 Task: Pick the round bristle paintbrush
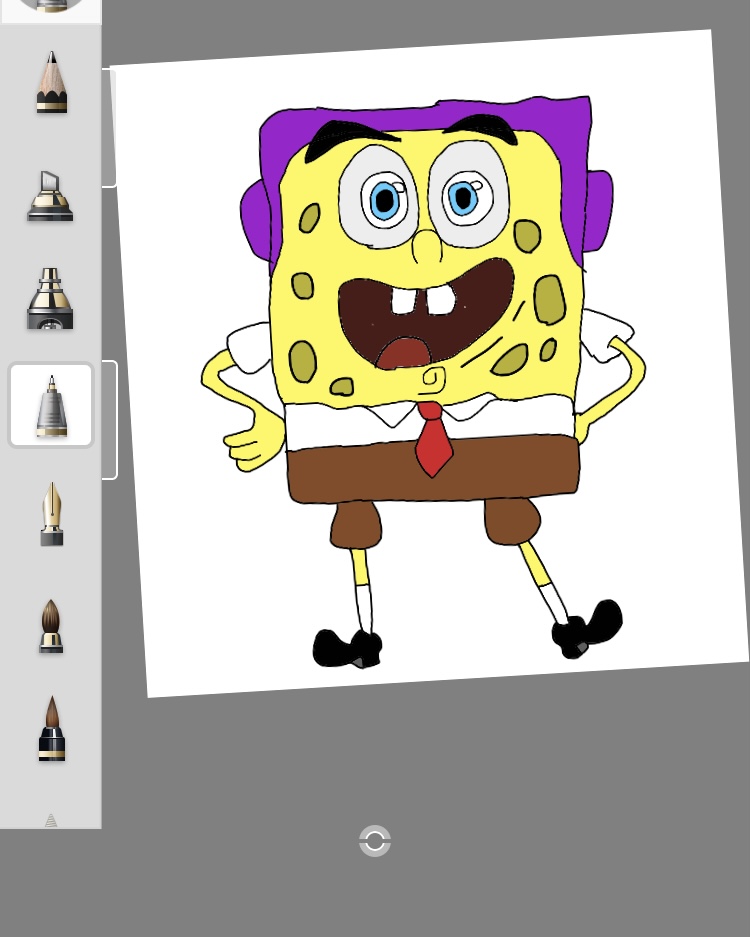[x=51, y=626]
